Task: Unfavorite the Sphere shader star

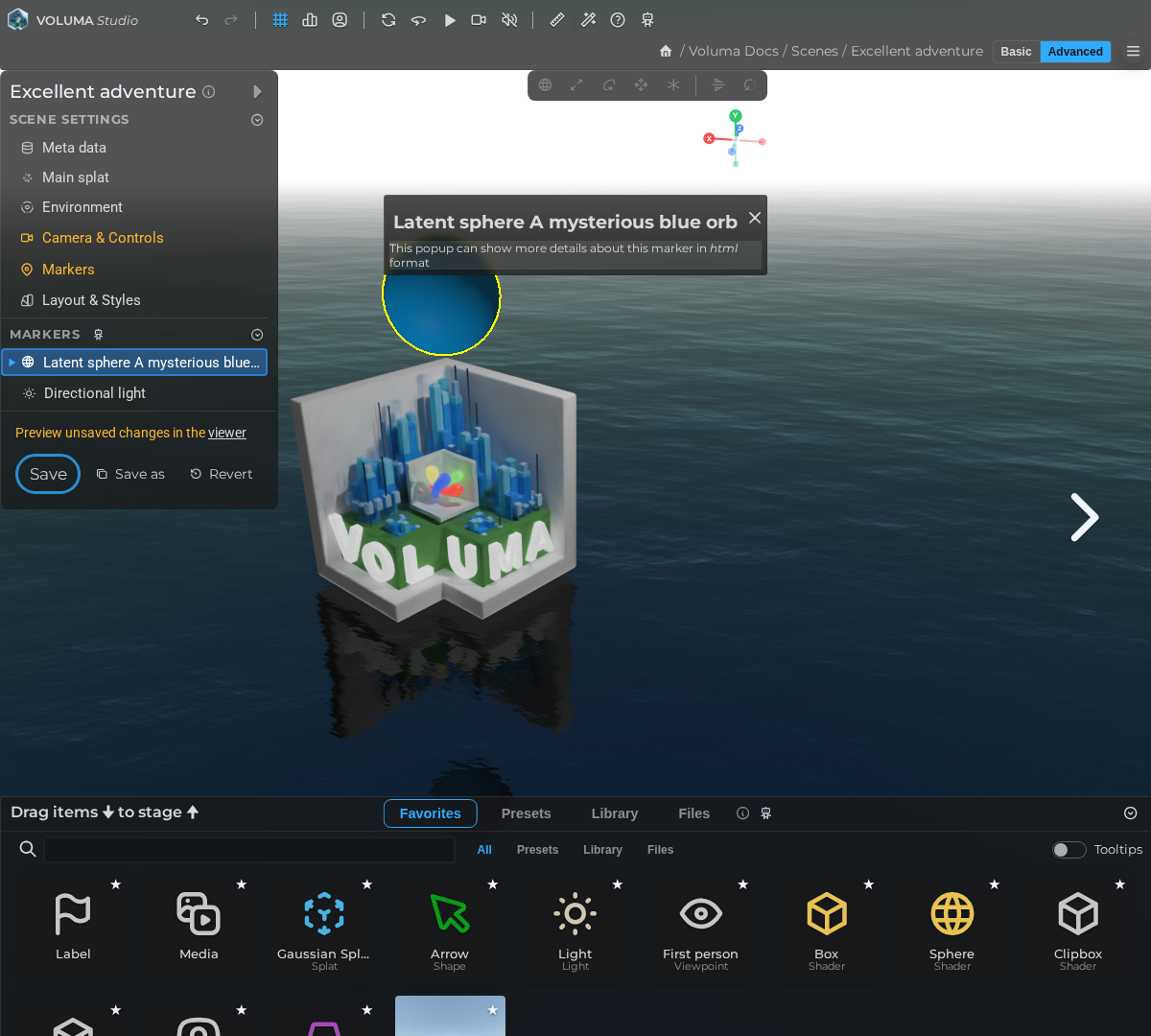Action: tap(995, 884)
